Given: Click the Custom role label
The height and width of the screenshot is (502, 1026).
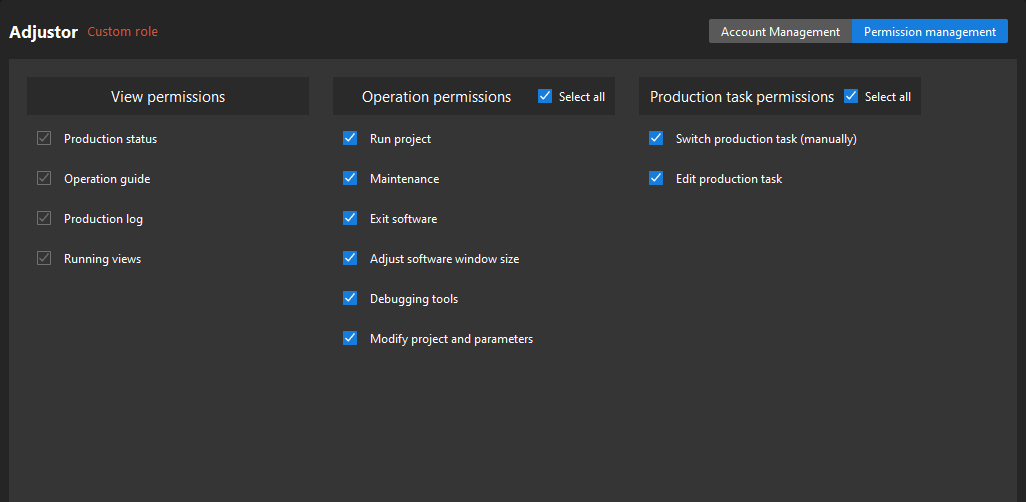Looking at the screenshot, I should point(122,32).
